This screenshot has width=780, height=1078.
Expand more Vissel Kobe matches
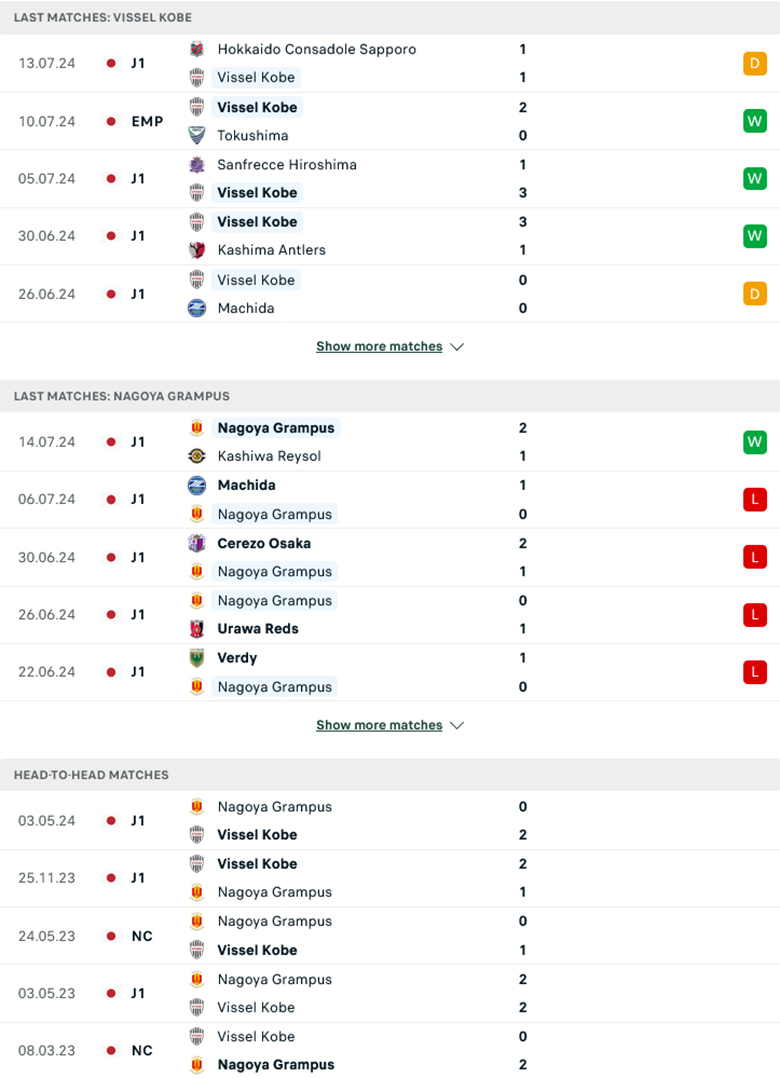point(379,346)
